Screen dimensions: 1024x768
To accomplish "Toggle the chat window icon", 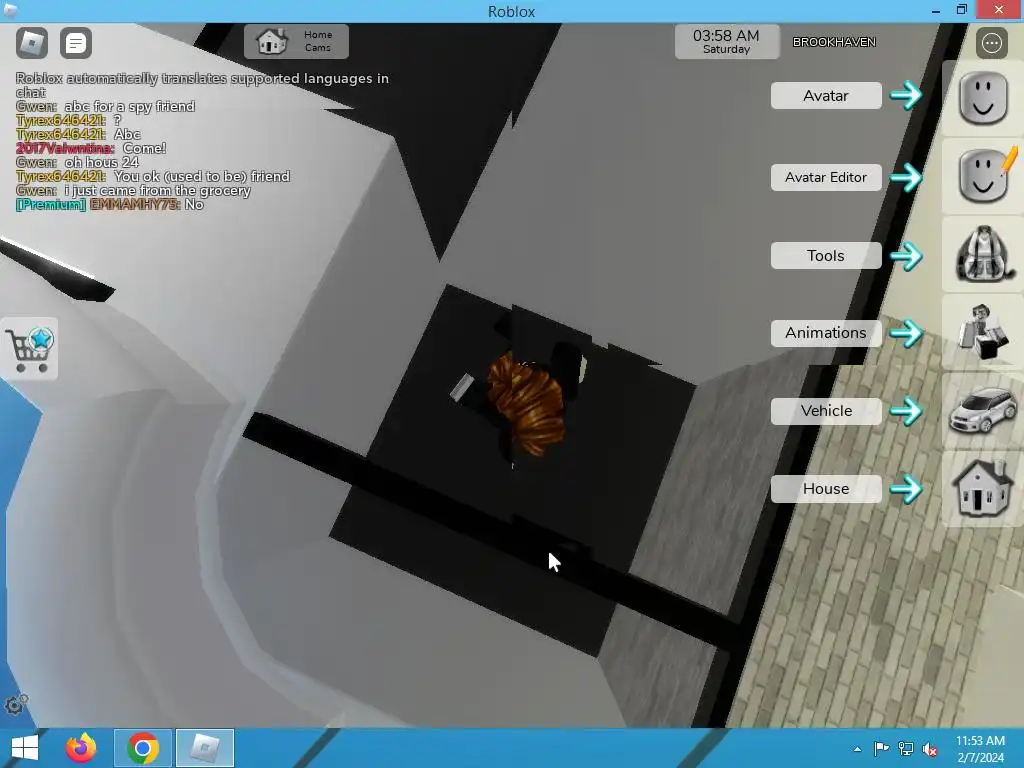I will pos(76,43).
